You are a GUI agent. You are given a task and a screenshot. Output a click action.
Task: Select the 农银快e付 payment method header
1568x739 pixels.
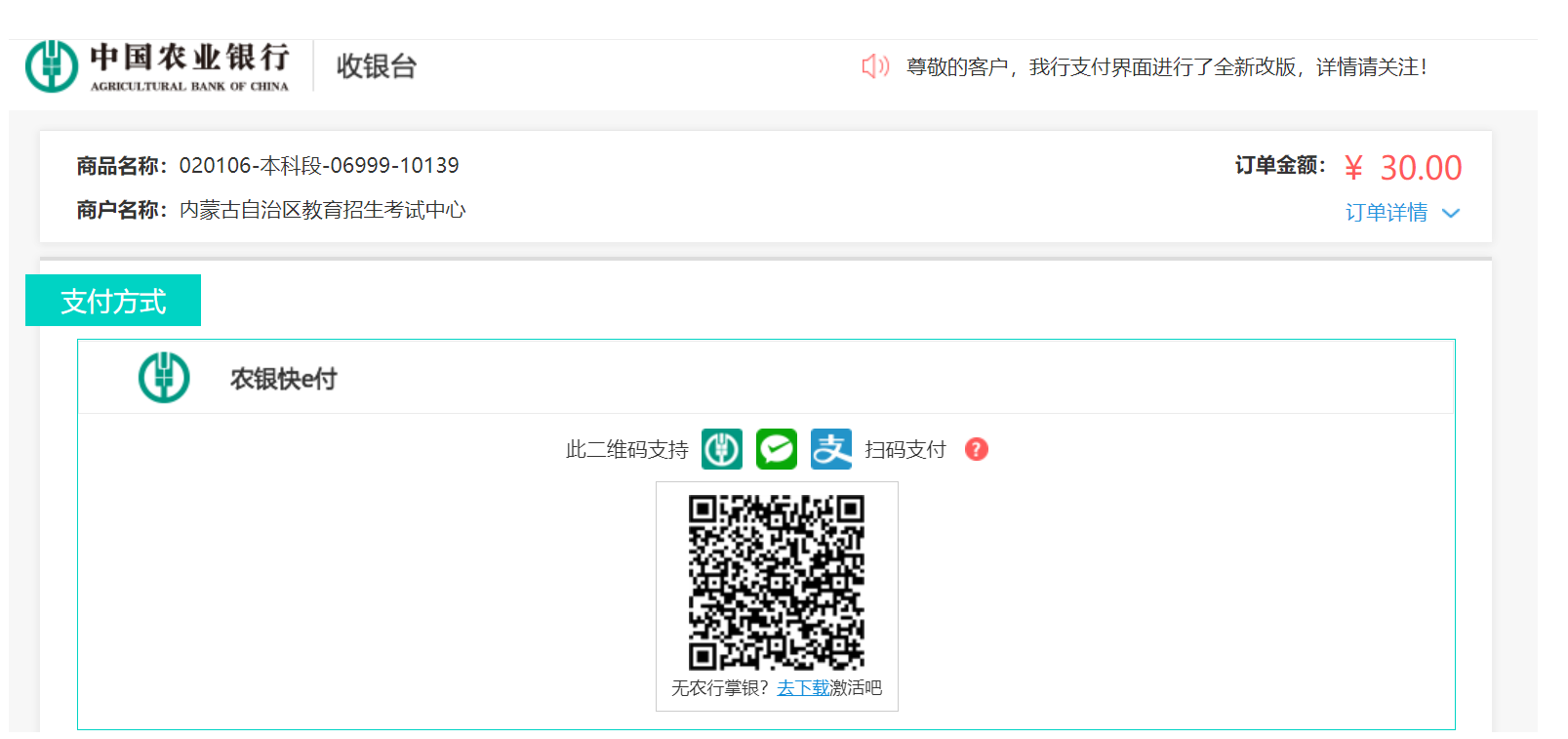tap(283, 379)
